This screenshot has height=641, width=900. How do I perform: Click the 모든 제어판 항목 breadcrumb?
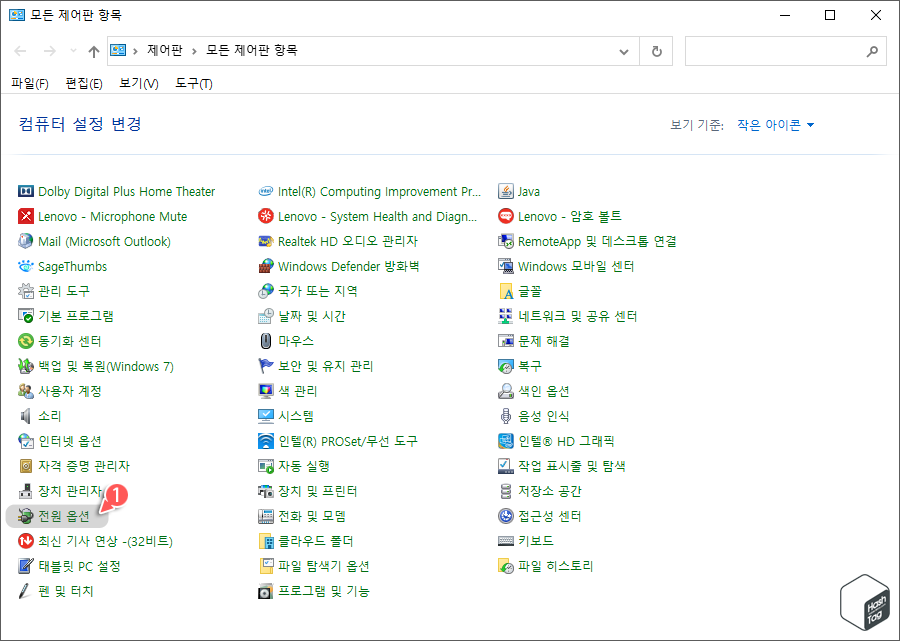pos(252,50)
